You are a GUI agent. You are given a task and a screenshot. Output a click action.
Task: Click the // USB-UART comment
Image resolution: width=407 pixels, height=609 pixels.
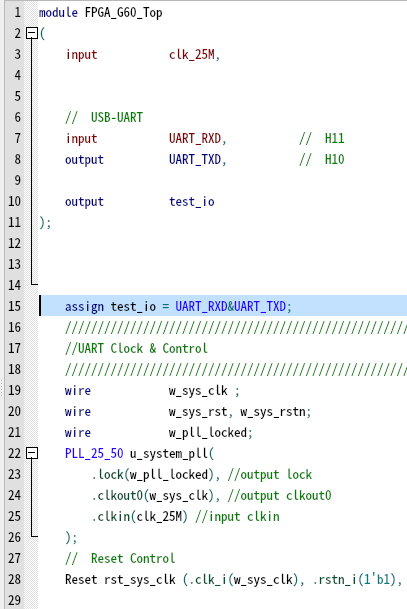point(104,117)
